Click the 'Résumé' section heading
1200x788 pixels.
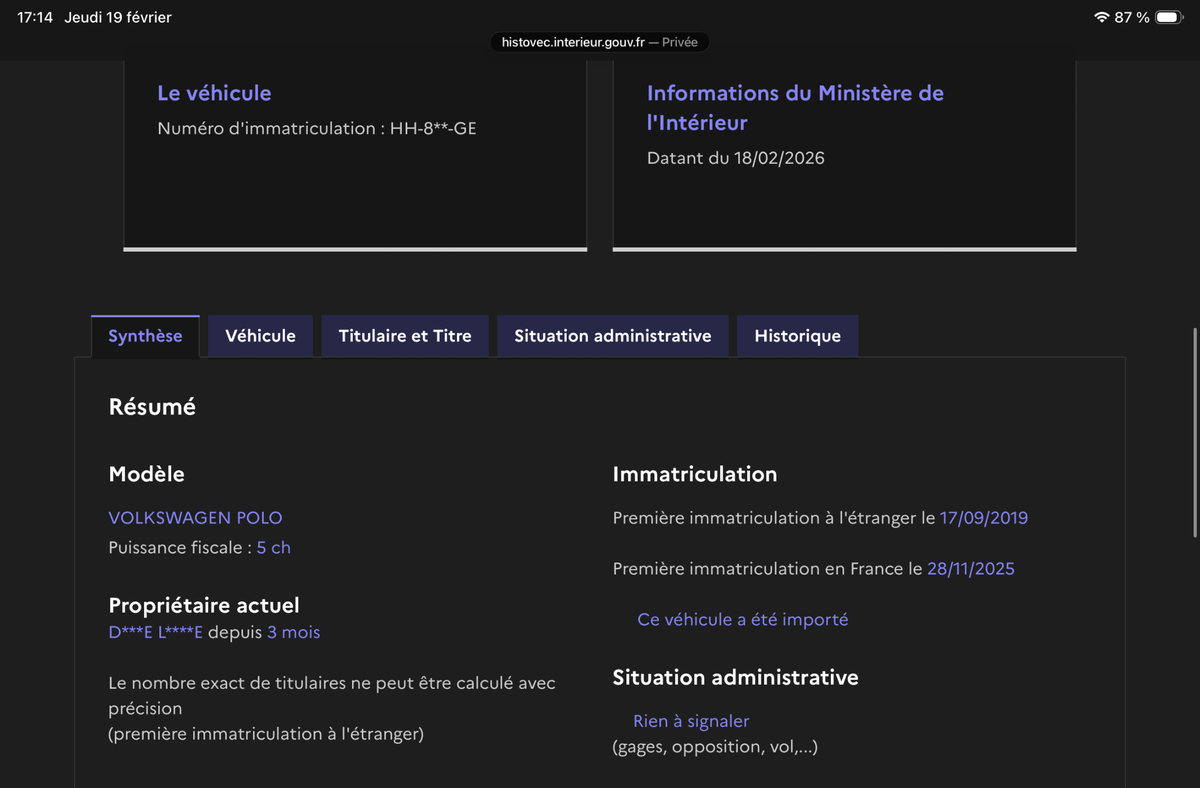coord(152,407)
